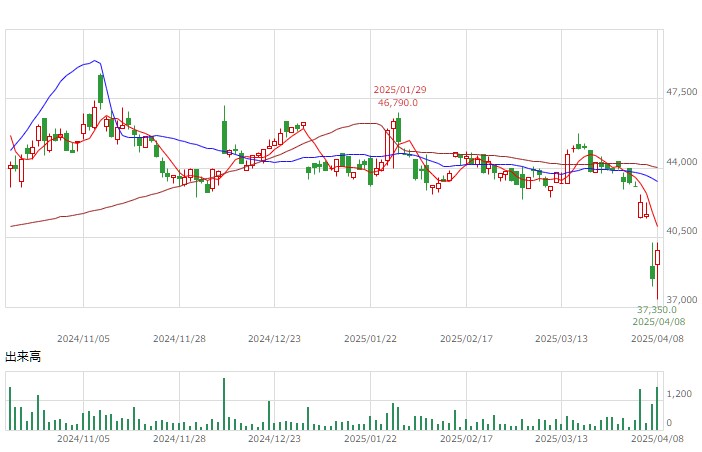Screen dimensions: 702x452
Task: Click the 1,200 volume axis label
Action: pyautogui.click(x=679, y=394)
